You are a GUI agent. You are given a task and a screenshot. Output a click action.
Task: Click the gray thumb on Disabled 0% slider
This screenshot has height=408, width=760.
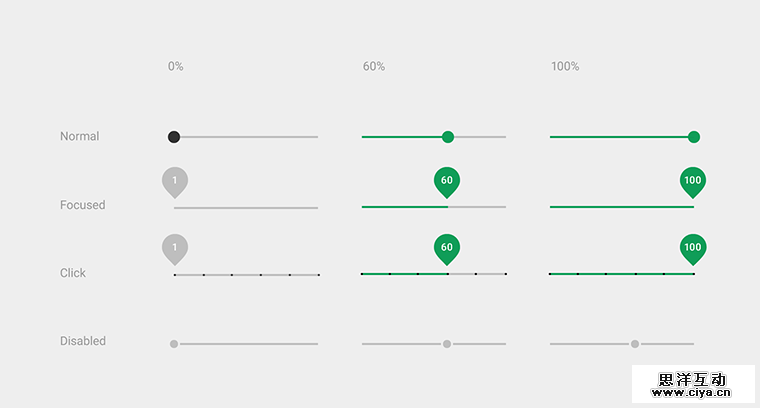[x=174, y=344]
